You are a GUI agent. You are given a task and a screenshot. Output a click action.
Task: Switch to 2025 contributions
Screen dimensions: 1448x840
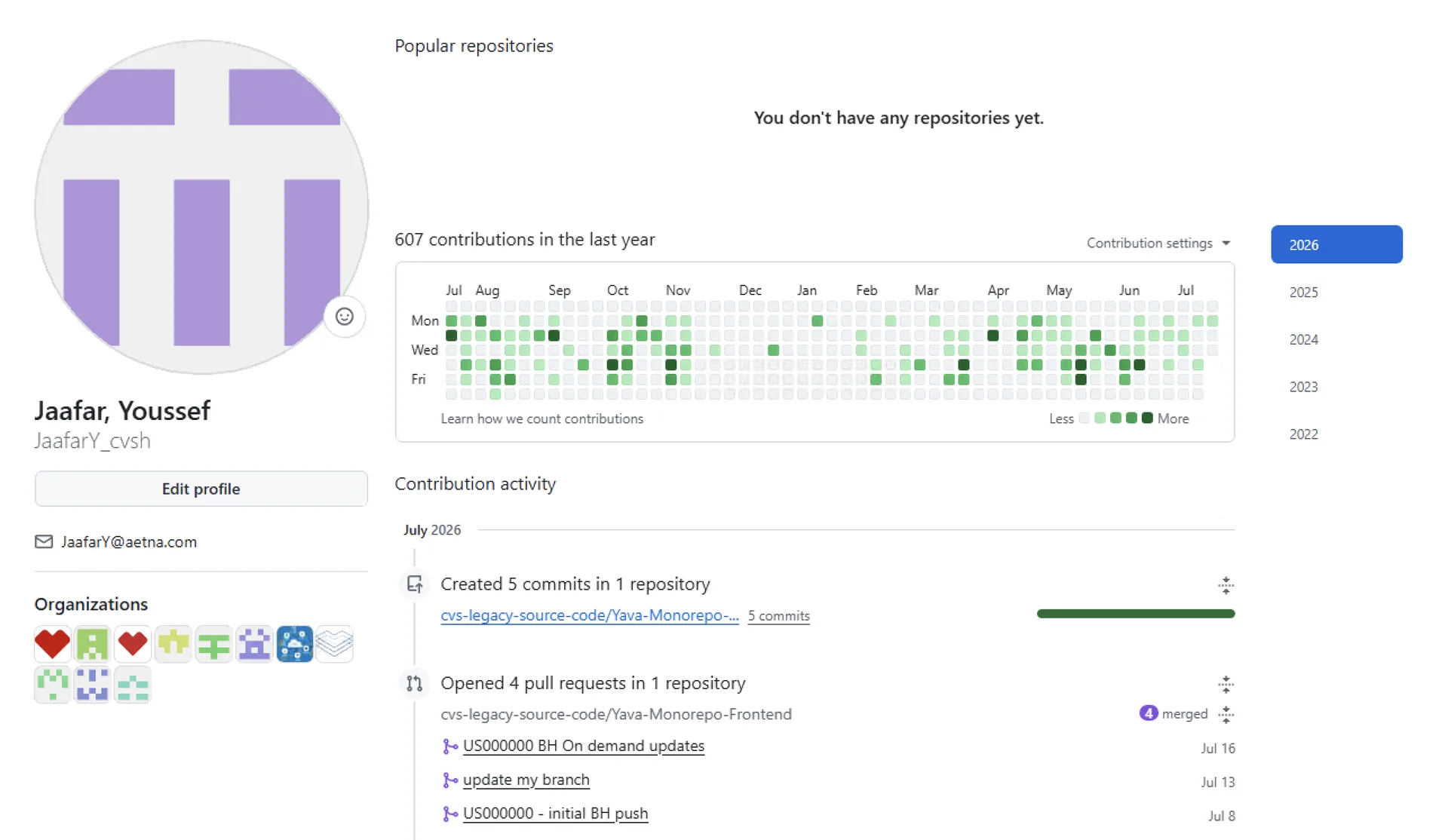coord(1304,292)
